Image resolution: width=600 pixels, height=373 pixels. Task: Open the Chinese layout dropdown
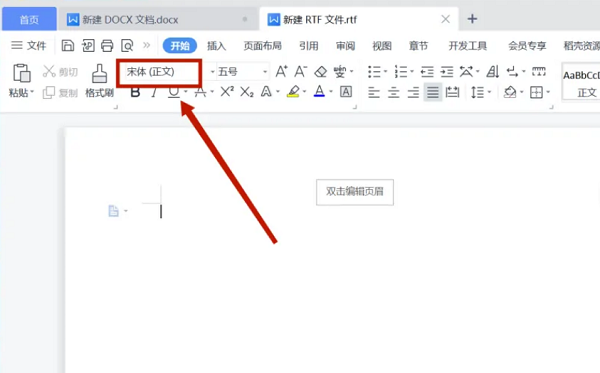click(478, 72)
